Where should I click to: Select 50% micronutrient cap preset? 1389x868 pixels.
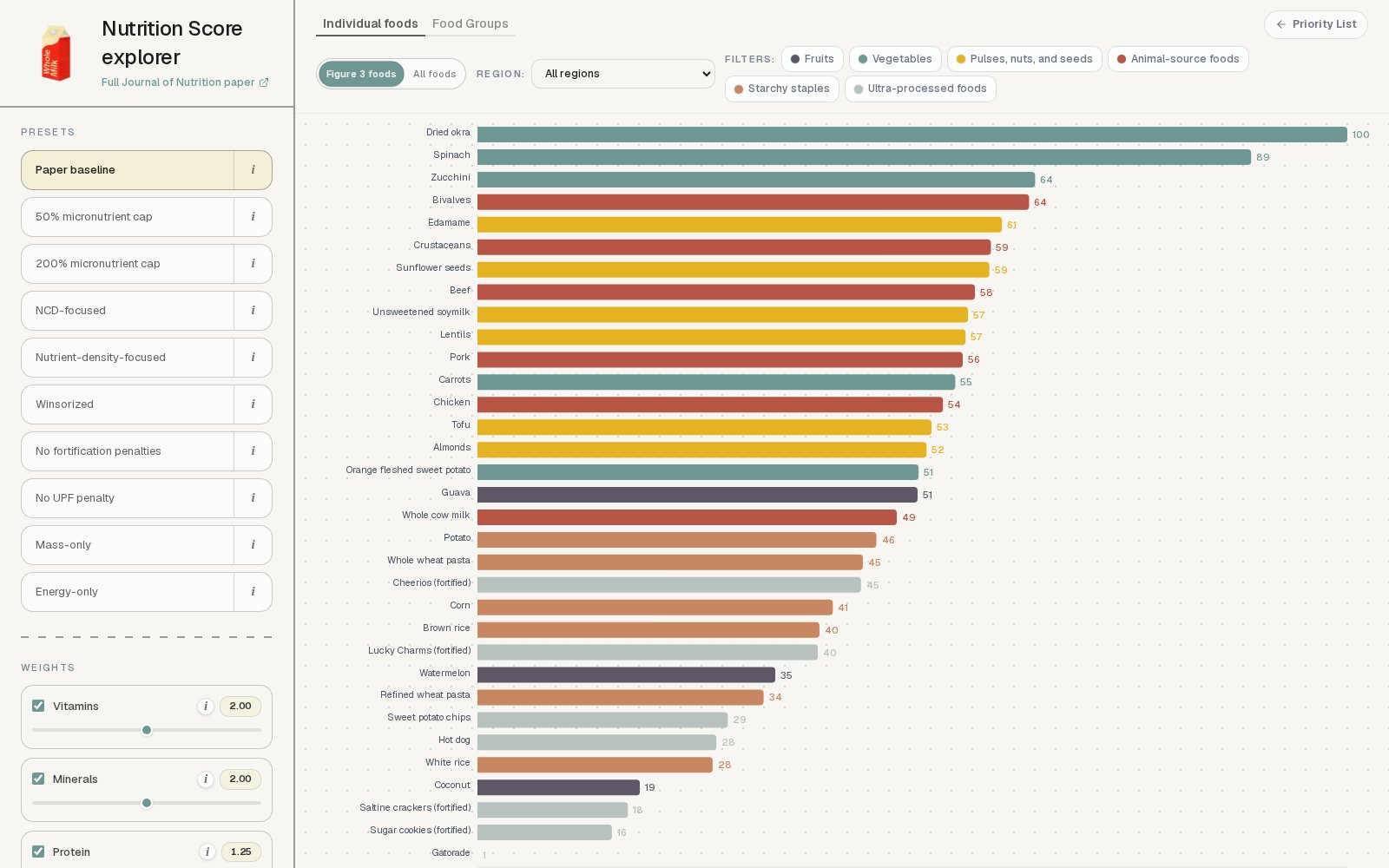[x=128, y=217]
